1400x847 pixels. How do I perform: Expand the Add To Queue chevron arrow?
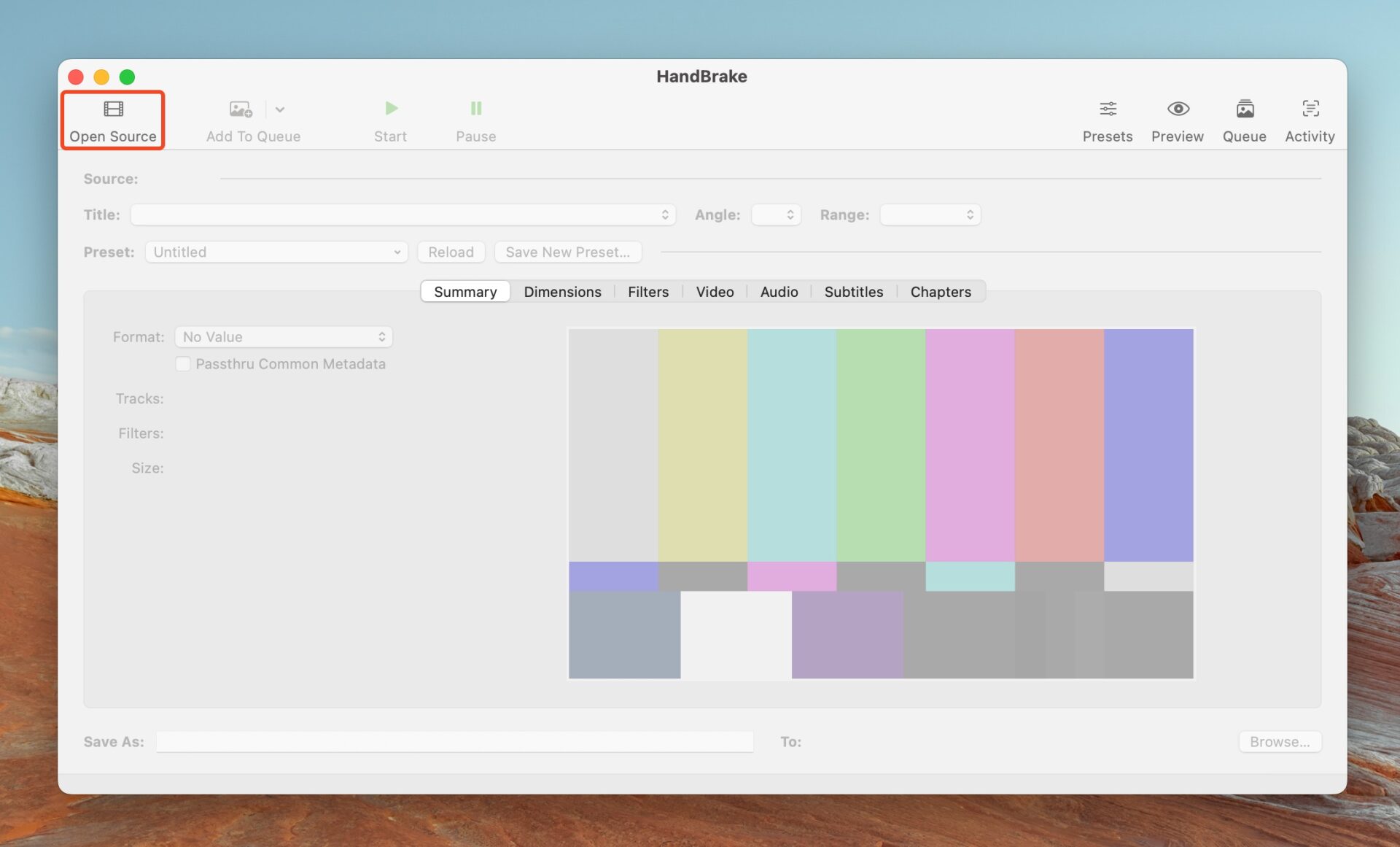click(x=280, y=109)
